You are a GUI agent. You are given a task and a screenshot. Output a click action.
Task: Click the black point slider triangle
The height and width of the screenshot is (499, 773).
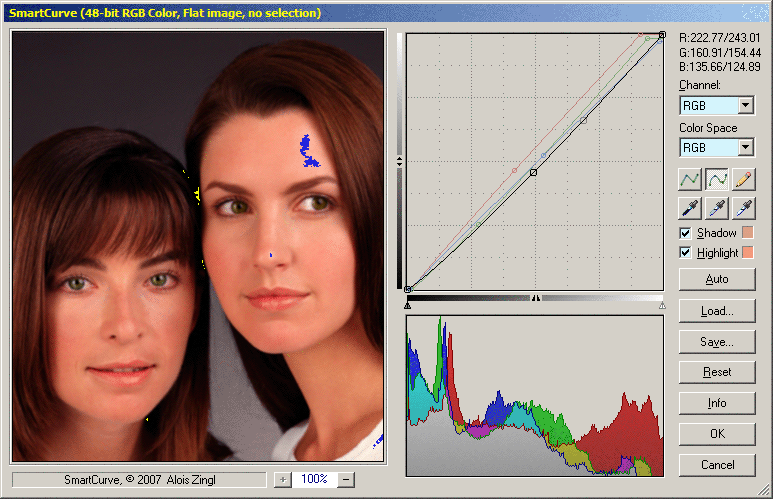click(408, 306)
